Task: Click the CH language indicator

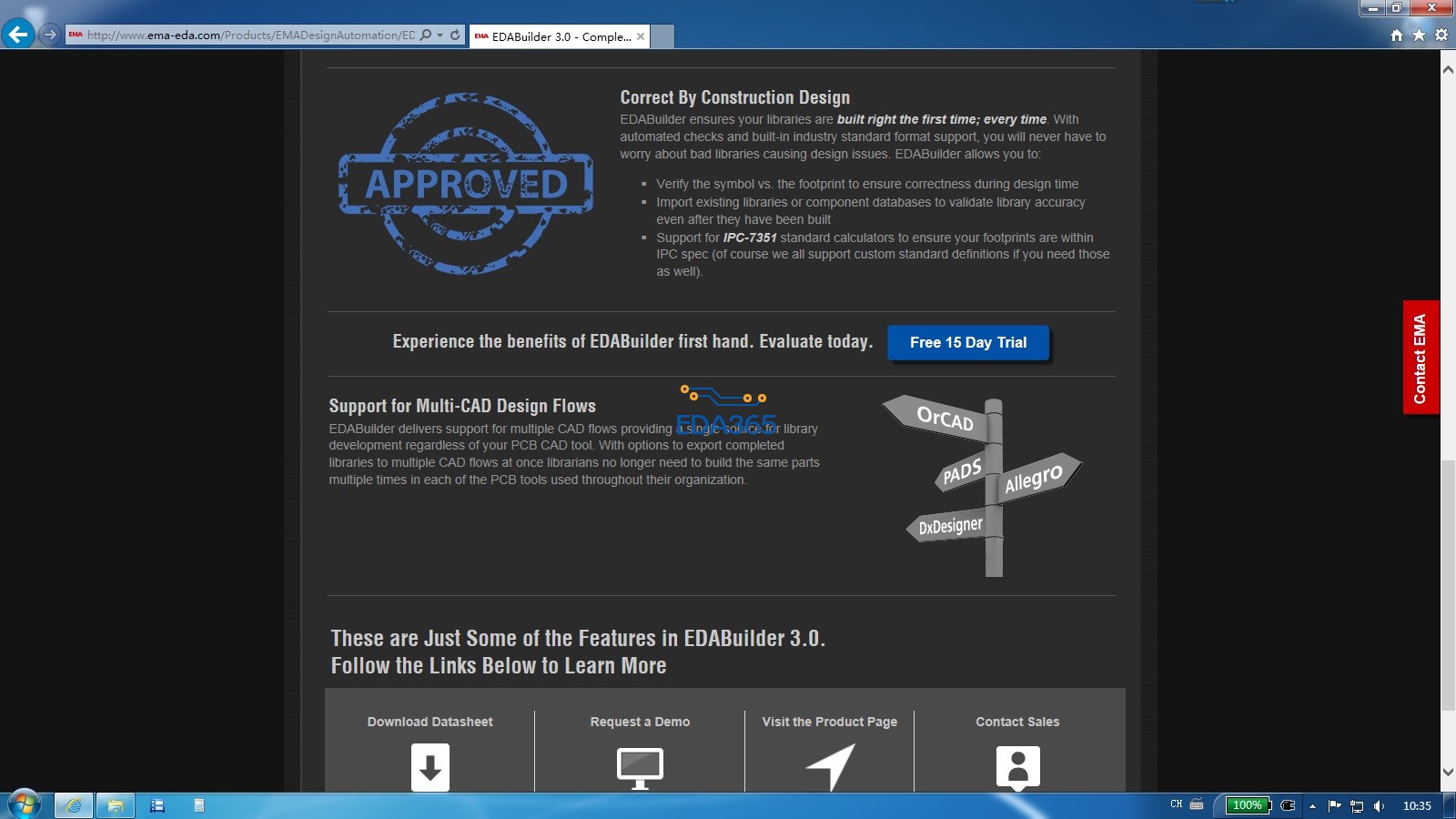Action: (x=1177, y=804)
